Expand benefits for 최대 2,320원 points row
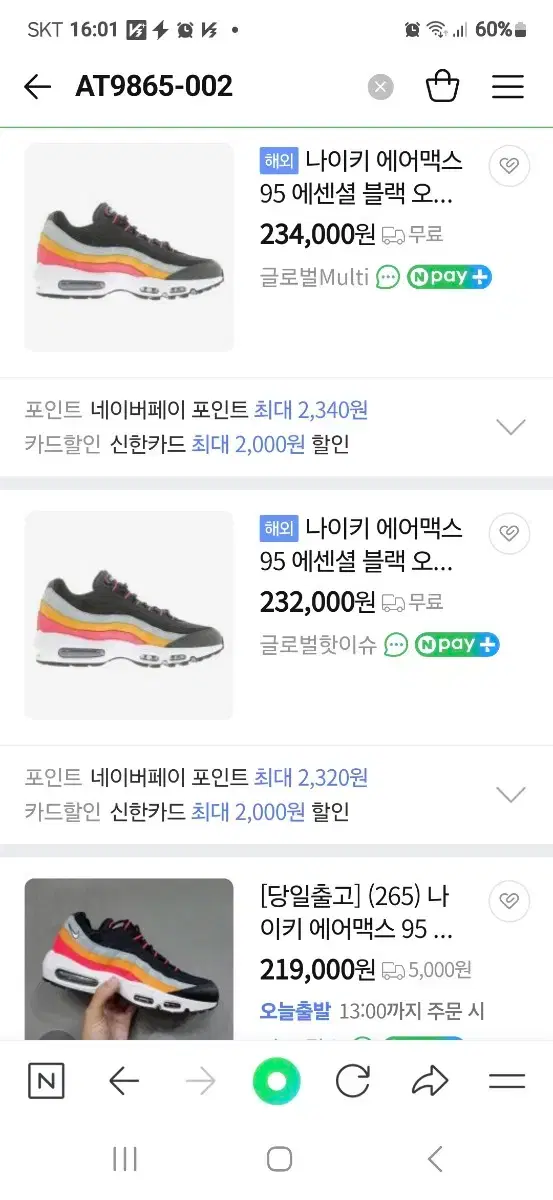This screenshot has height=1200, width=553. [x=511, y=795]
